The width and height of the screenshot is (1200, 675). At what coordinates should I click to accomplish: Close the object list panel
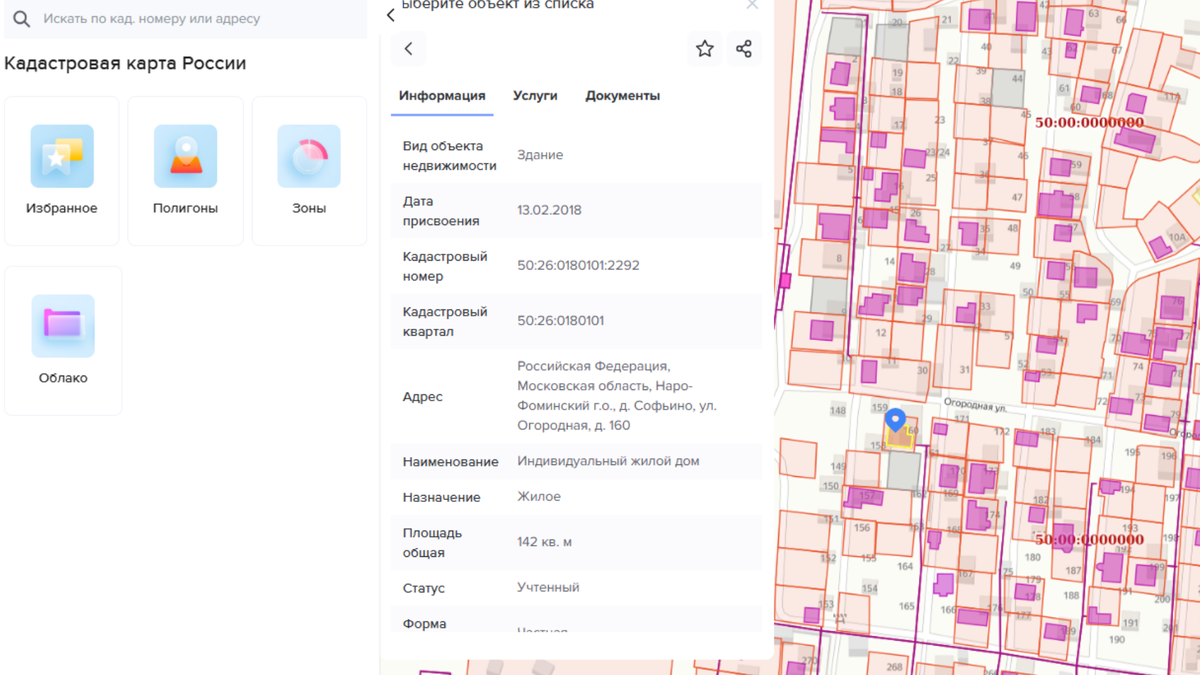pyautogui.click(x=752, y=5)
